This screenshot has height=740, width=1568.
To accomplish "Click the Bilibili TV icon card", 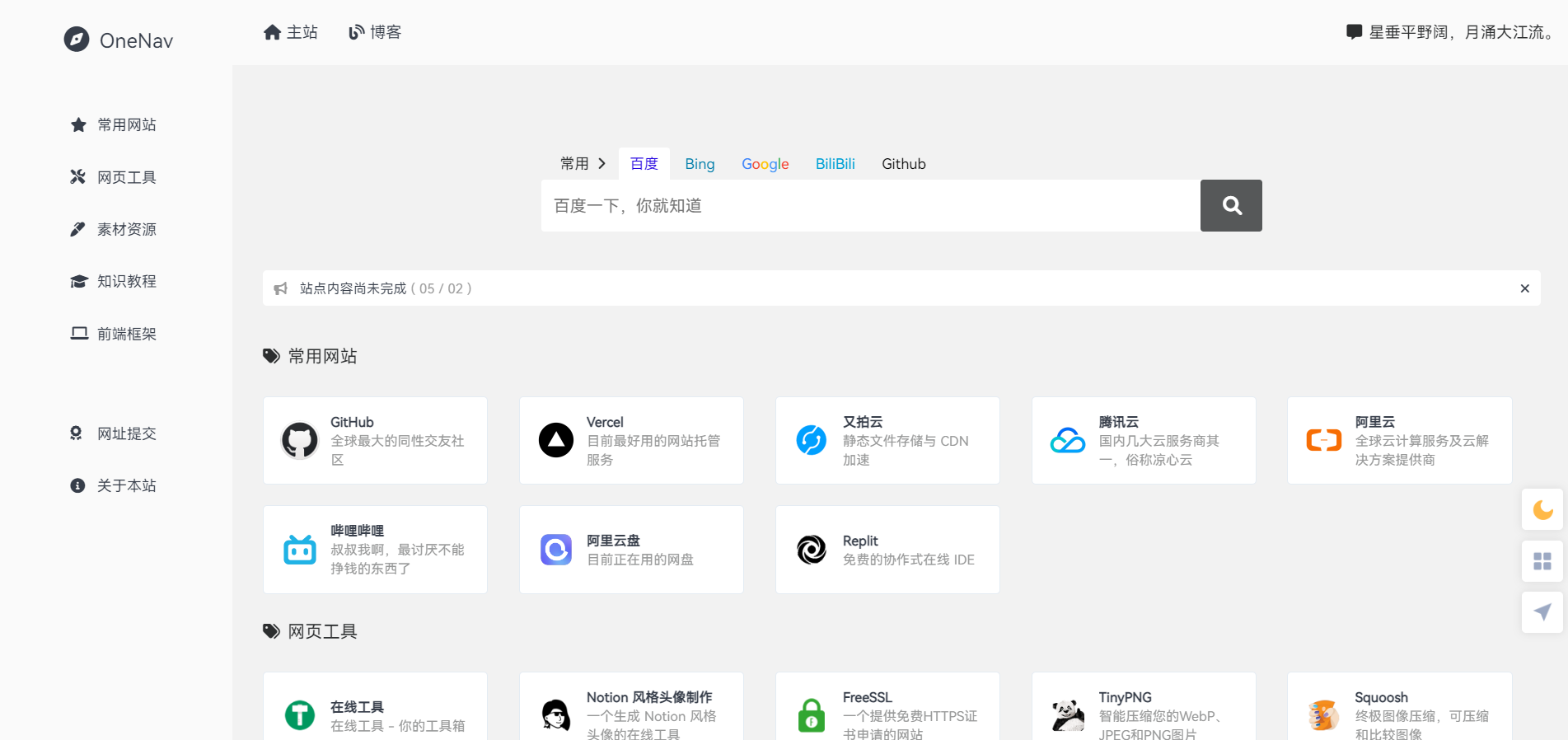I will [300, 550].
